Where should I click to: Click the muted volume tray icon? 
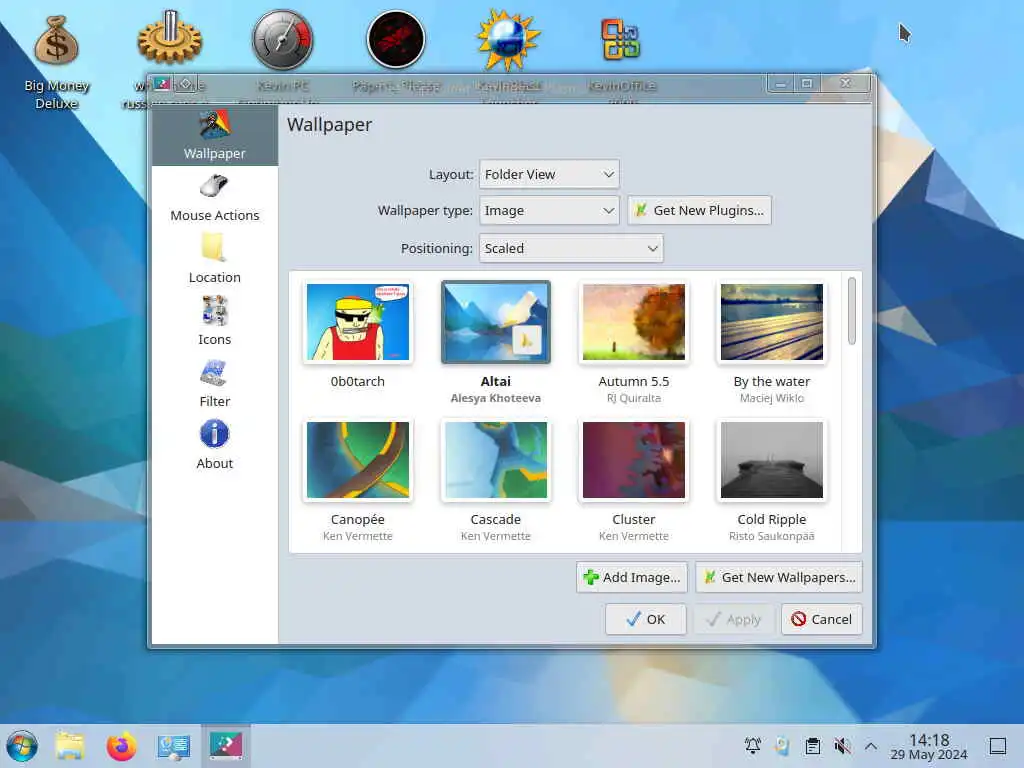point(842,746)
